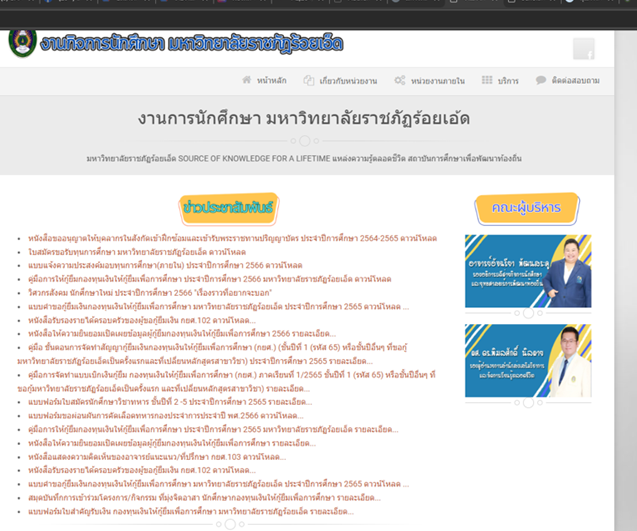Click the documents icon beside เกี่ยวกับหน่วยงาน

point(309,80)
